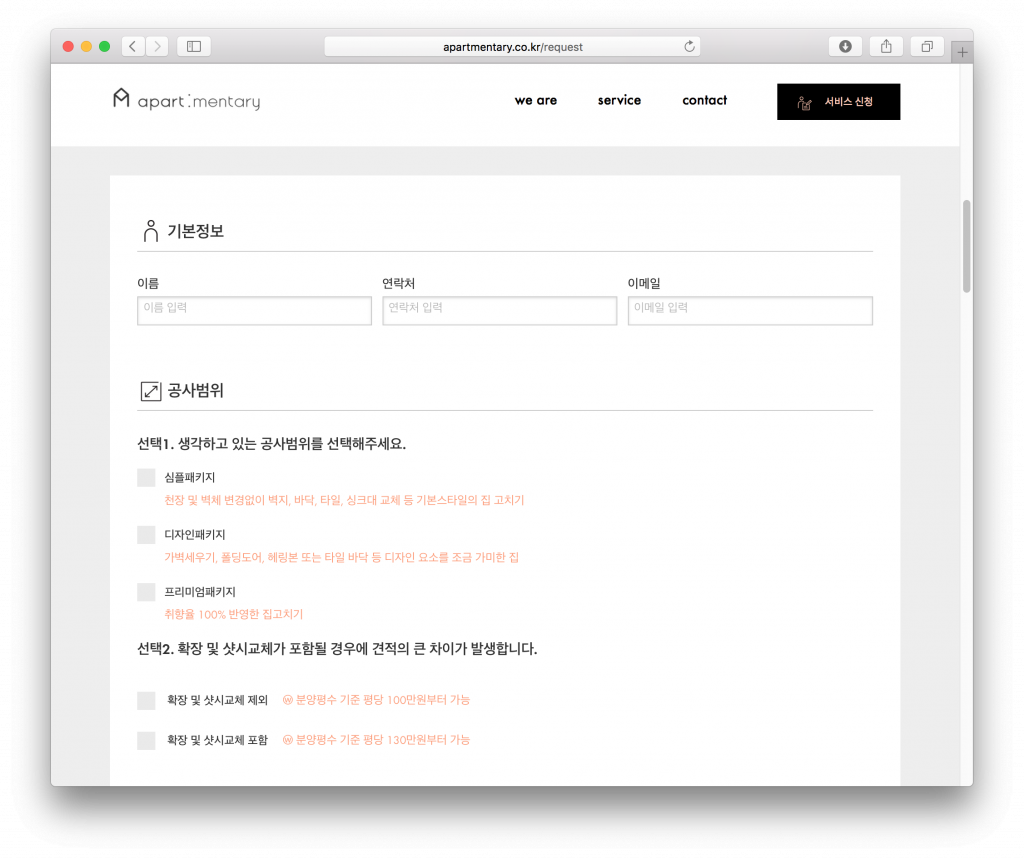This screenshot has height=859, width=1024.
Task: Click the green fullscreen window button
Action: click(x=104, y=46)
